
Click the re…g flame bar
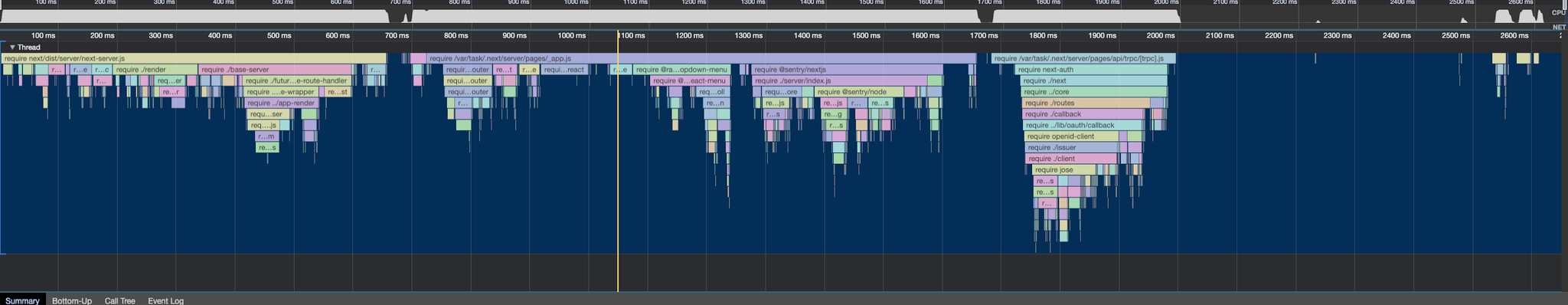coord(834,114)
